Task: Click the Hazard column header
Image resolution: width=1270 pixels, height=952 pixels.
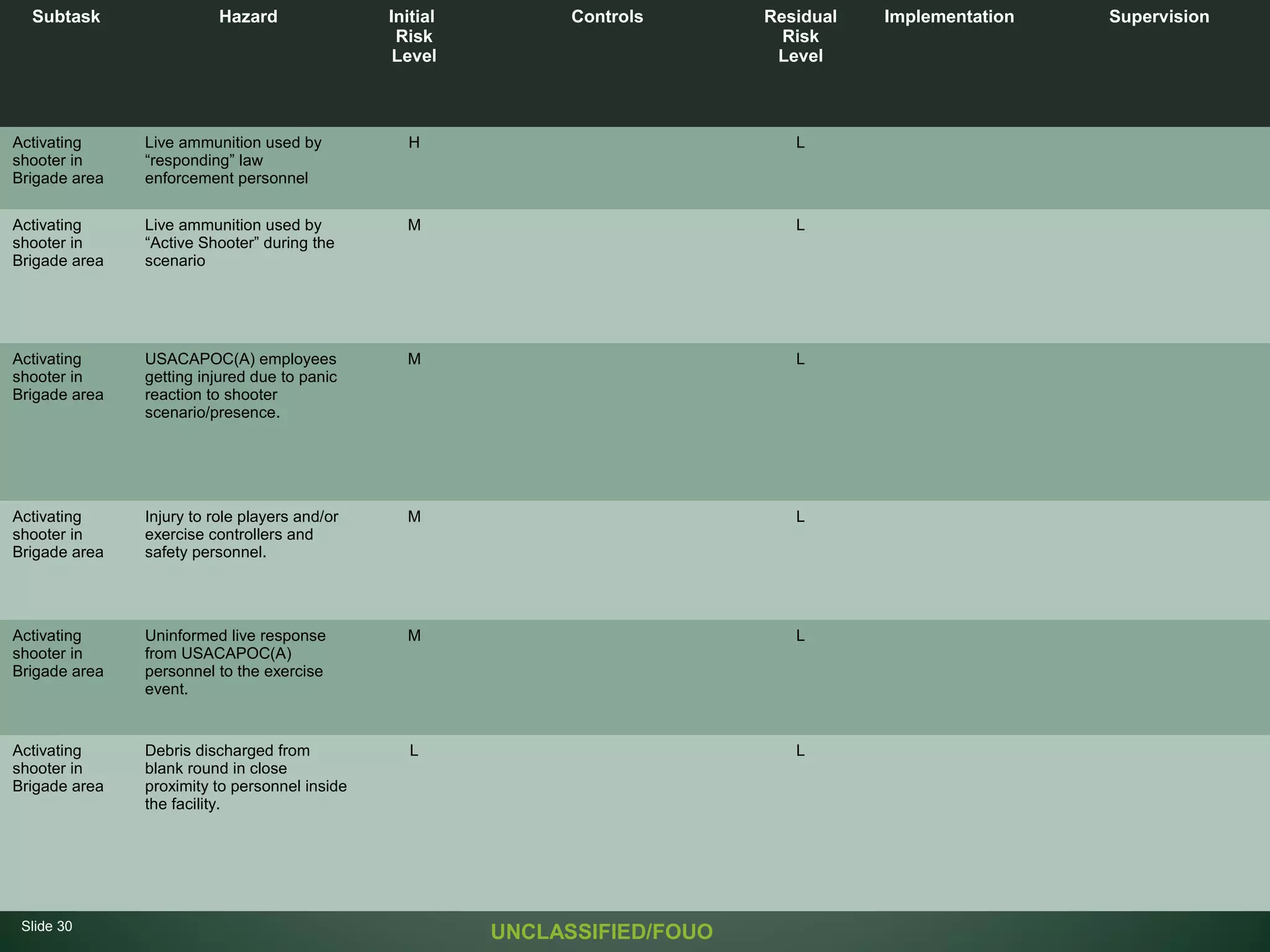Action: click(x=248, y=17)
